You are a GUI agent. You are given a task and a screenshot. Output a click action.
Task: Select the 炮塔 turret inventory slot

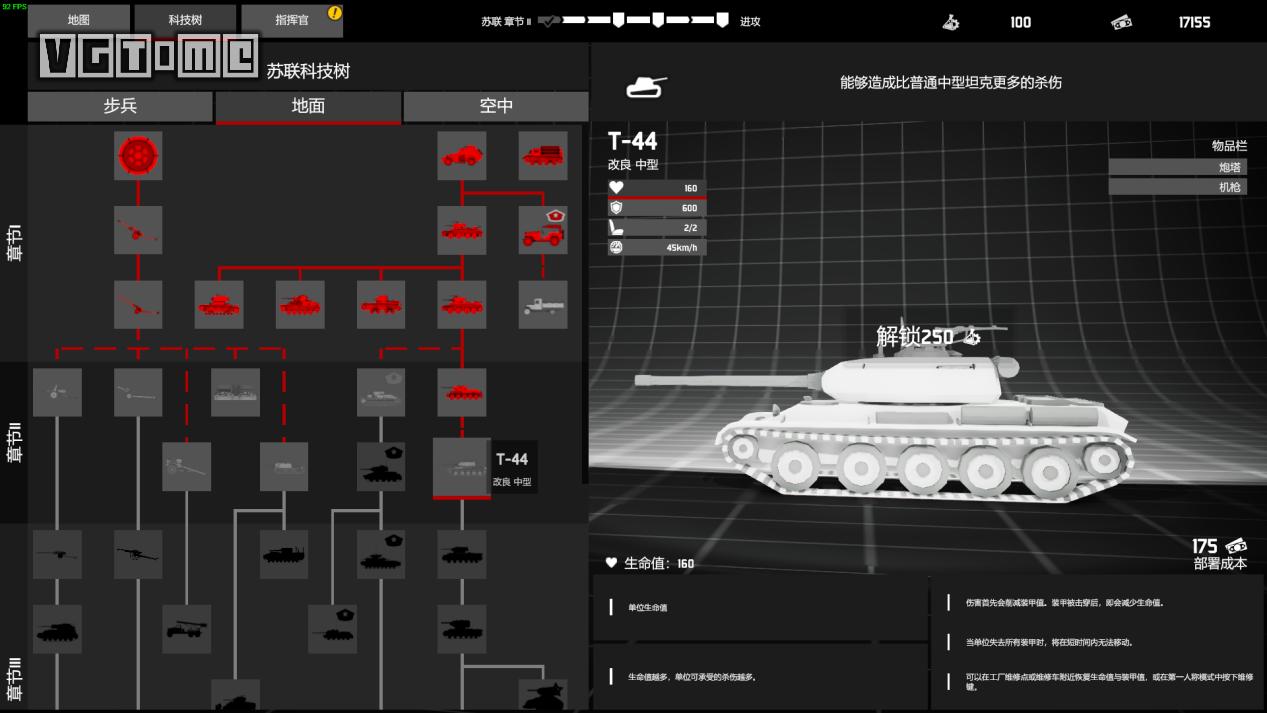point(1178,167)
